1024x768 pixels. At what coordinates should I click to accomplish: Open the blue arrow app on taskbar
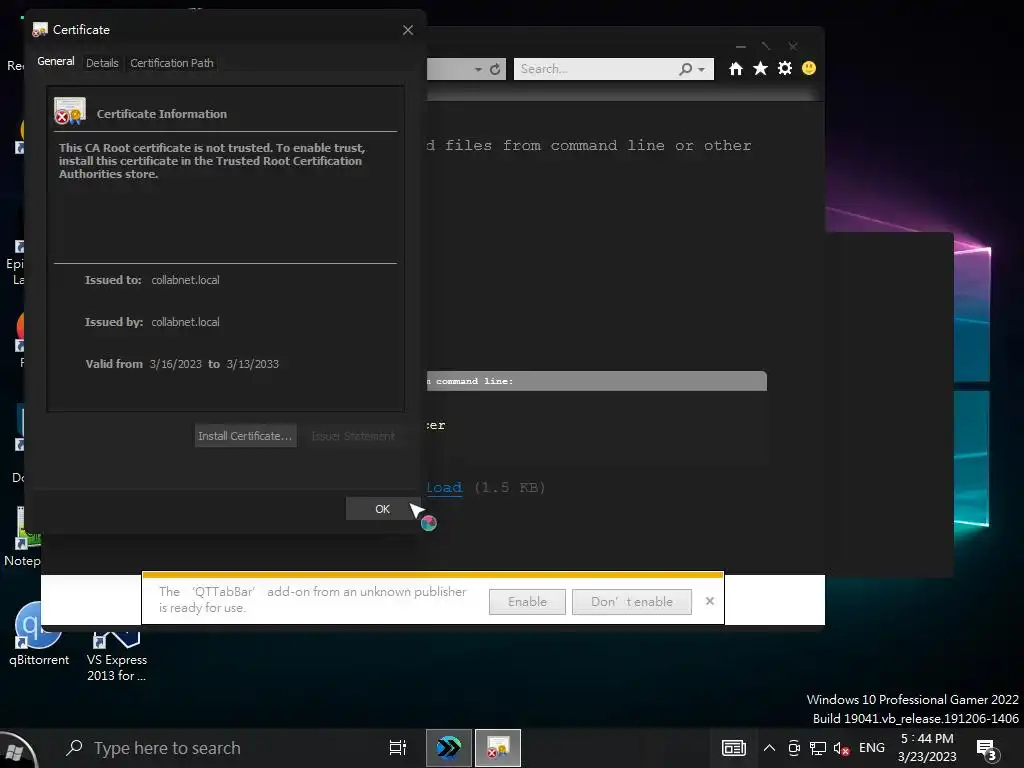tap(449, 748)
